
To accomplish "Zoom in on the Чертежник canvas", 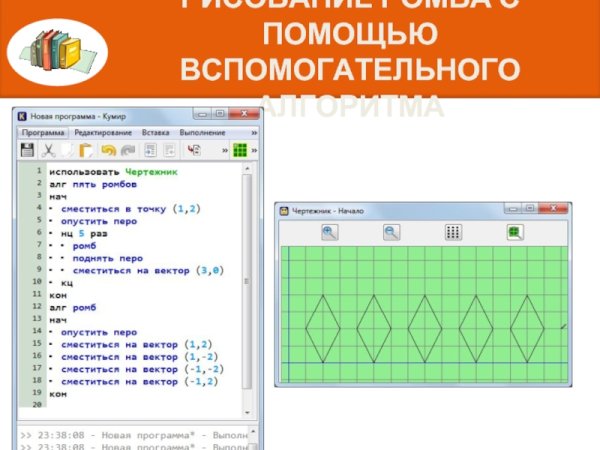I will click(329, 232).
